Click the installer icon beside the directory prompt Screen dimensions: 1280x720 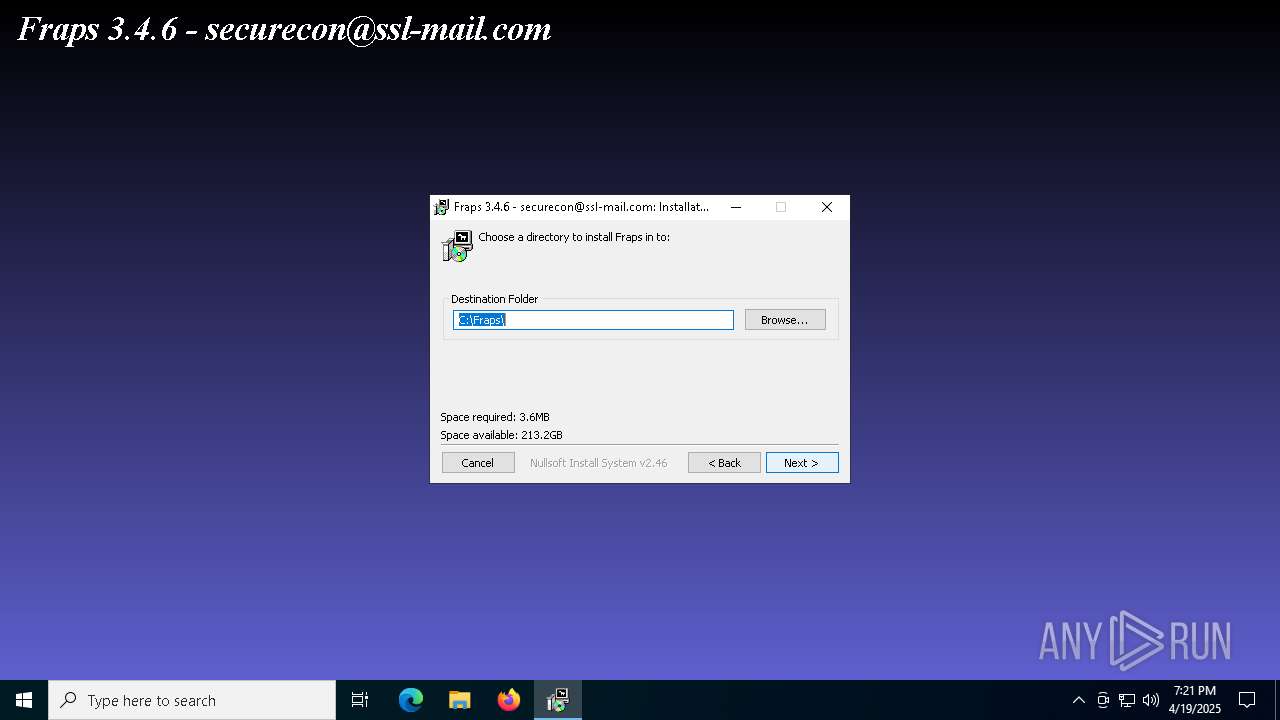[x=457, y=246]
